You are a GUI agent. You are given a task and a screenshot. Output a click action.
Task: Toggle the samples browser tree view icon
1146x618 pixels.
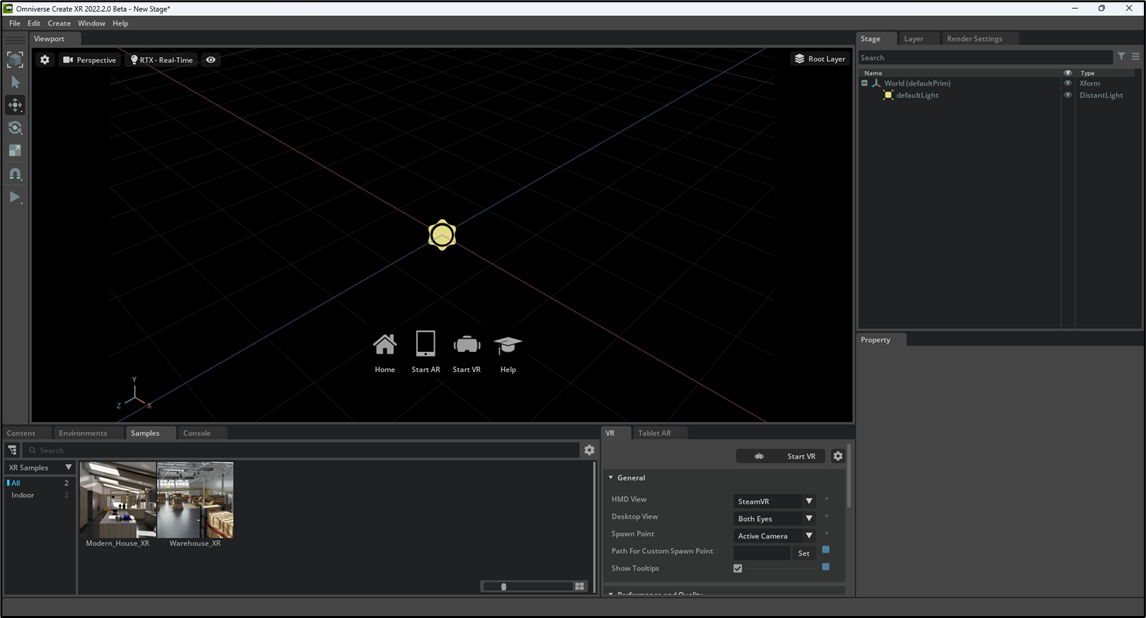[x=12, y=450]
